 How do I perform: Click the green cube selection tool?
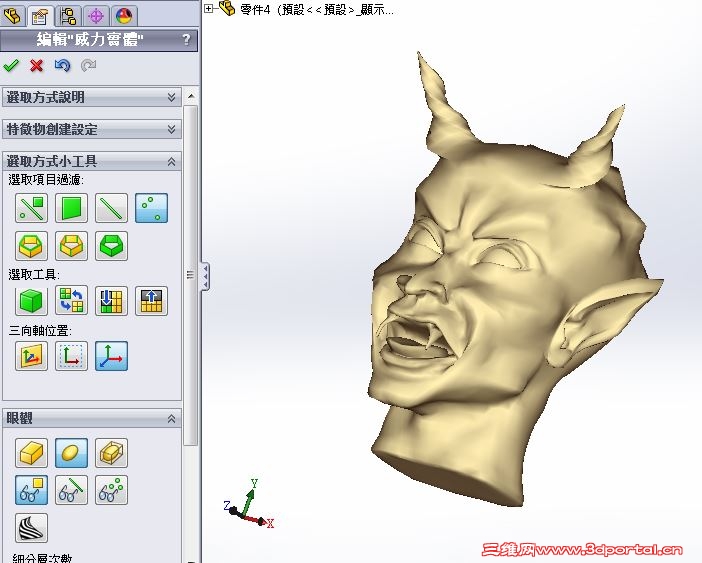coord(31,301)
